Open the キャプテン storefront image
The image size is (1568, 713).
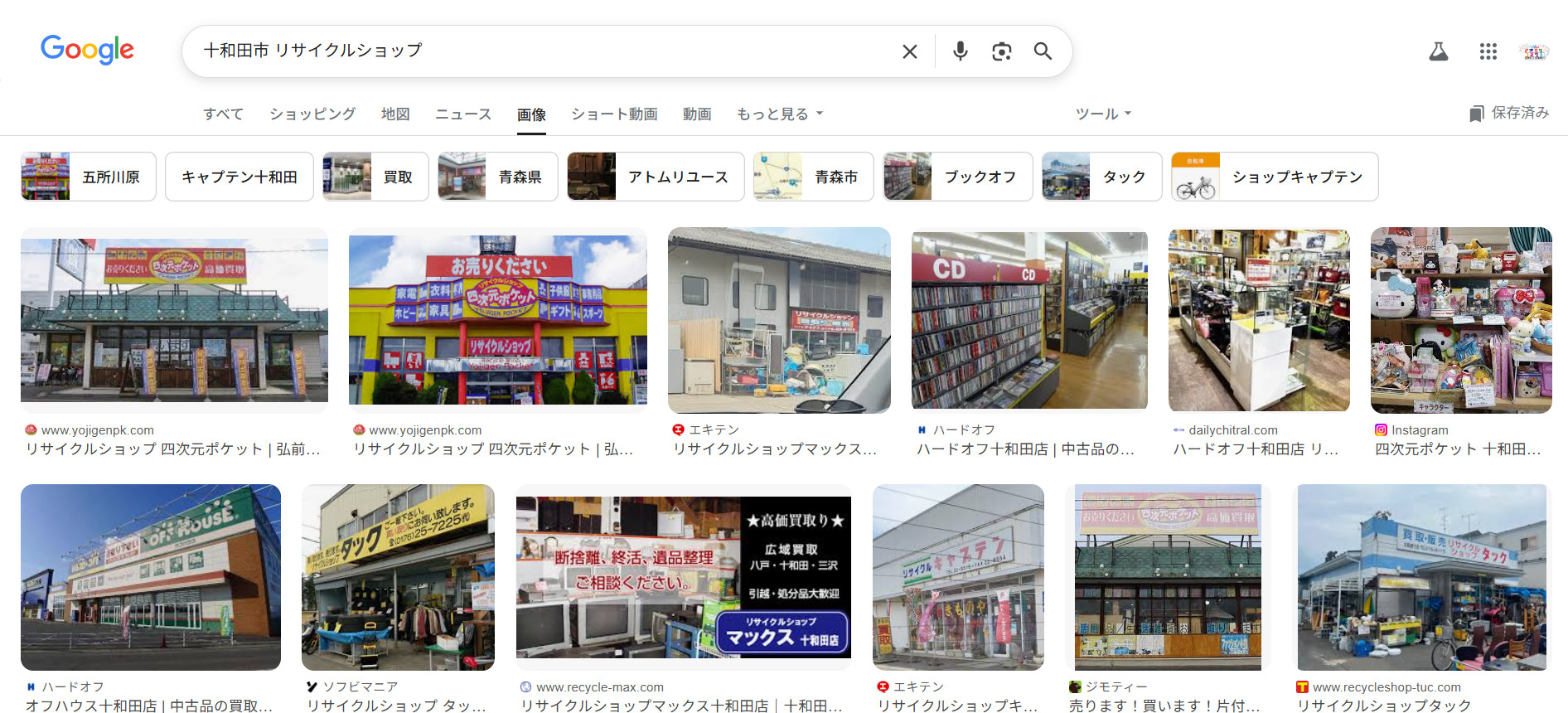pyautogui.click(x=958, y=577)
